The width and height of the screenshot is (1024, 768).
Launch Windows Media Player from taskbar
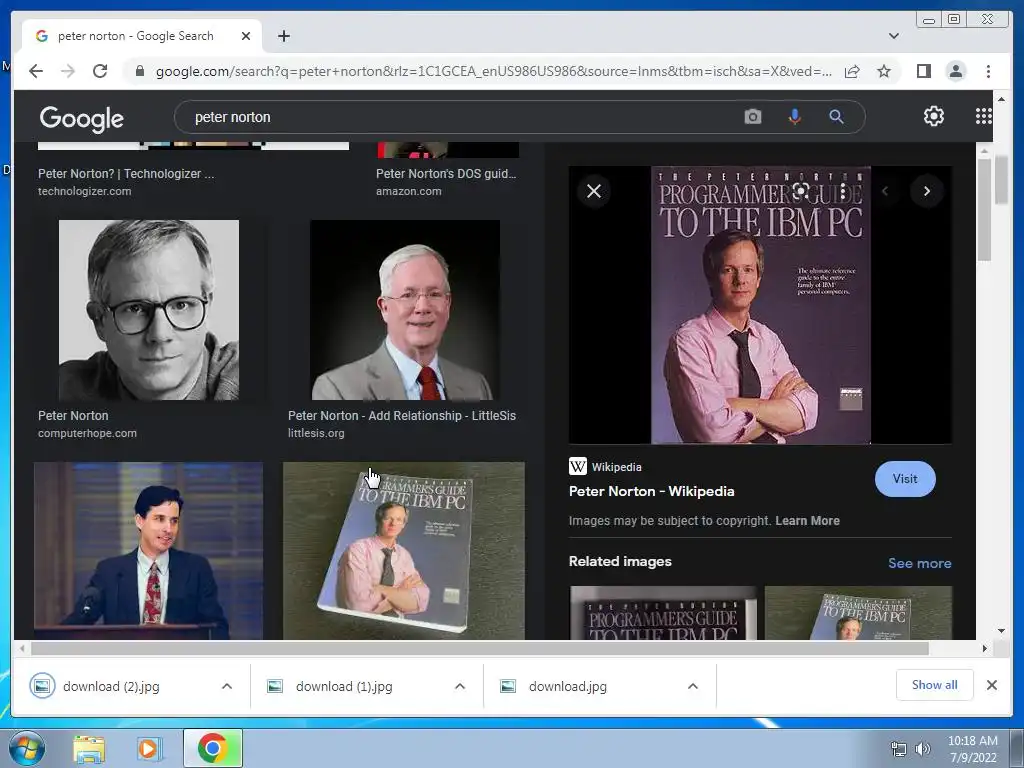tap(148, 749)
